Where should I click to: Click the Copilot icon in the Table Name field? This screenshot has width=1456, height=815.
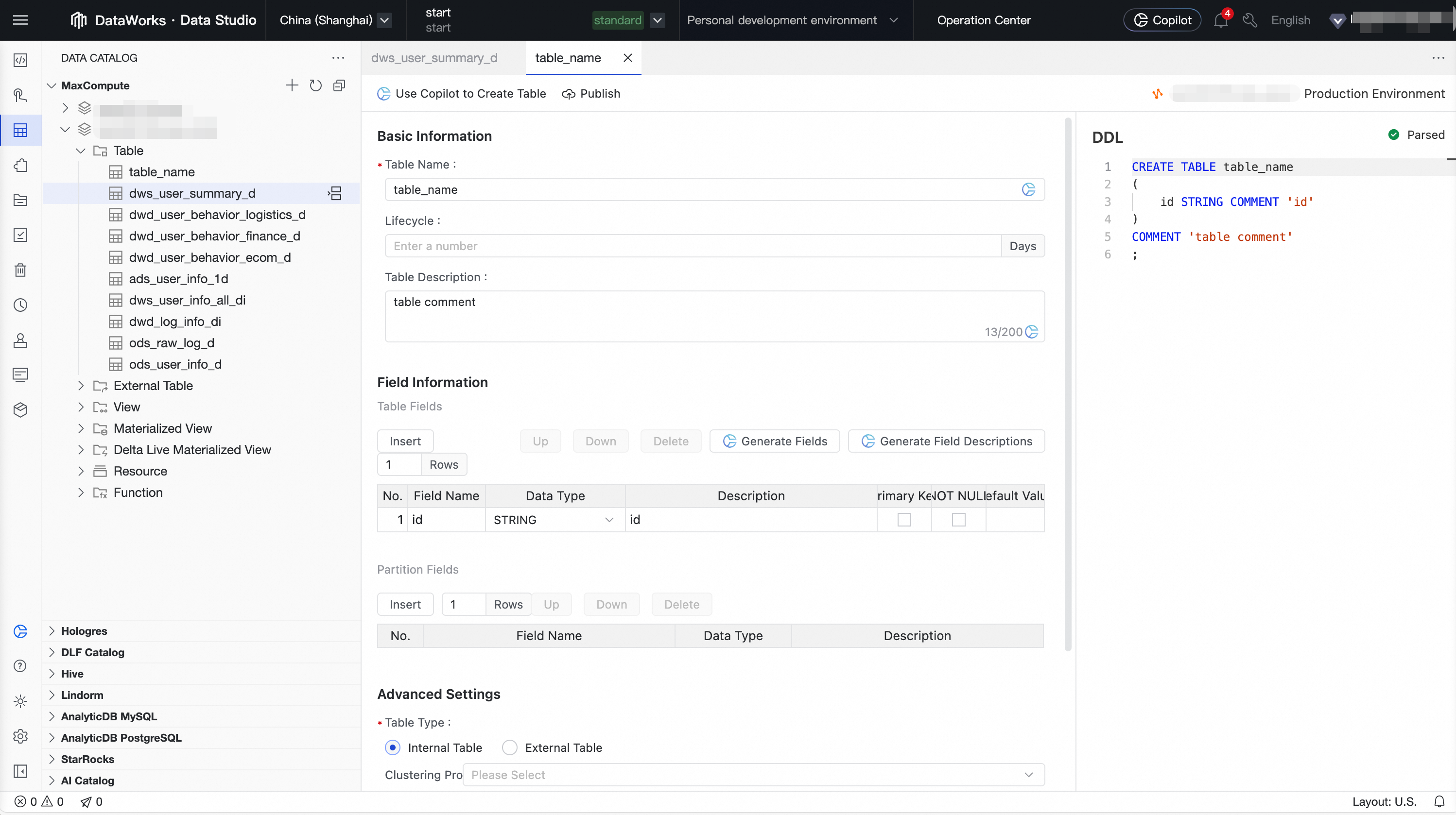point(1028,190)
